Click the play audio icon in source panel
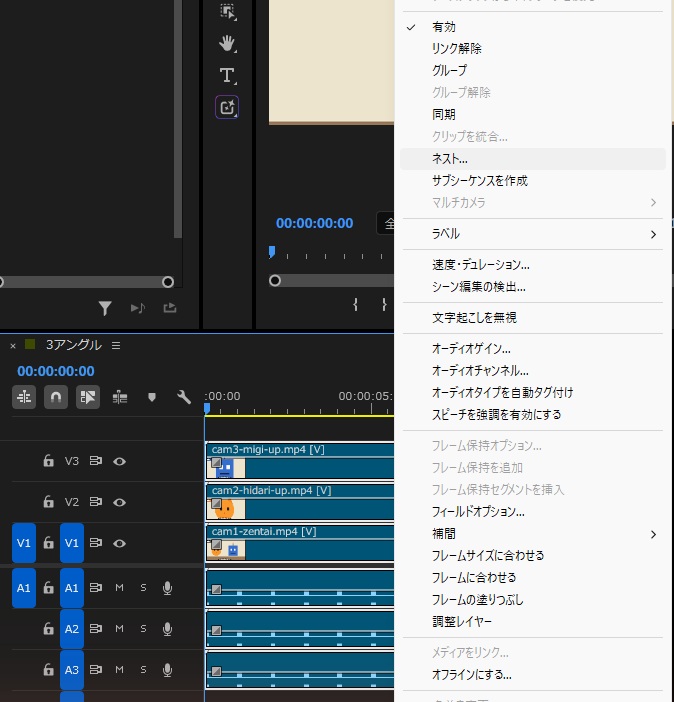The image size is (674, 702). point(137,308)
